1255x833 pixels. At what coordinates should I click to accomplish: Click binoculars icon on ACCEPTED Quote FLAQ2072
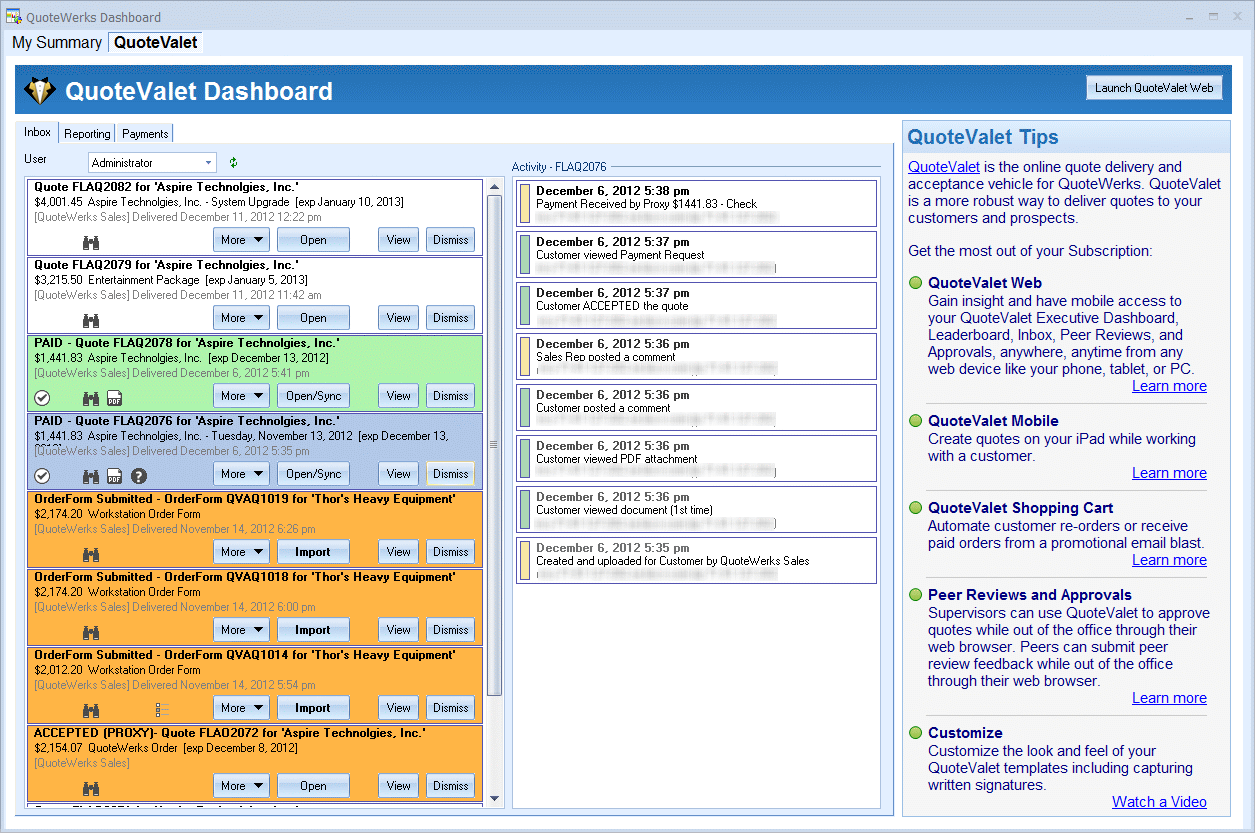click(x=91, y=787)
